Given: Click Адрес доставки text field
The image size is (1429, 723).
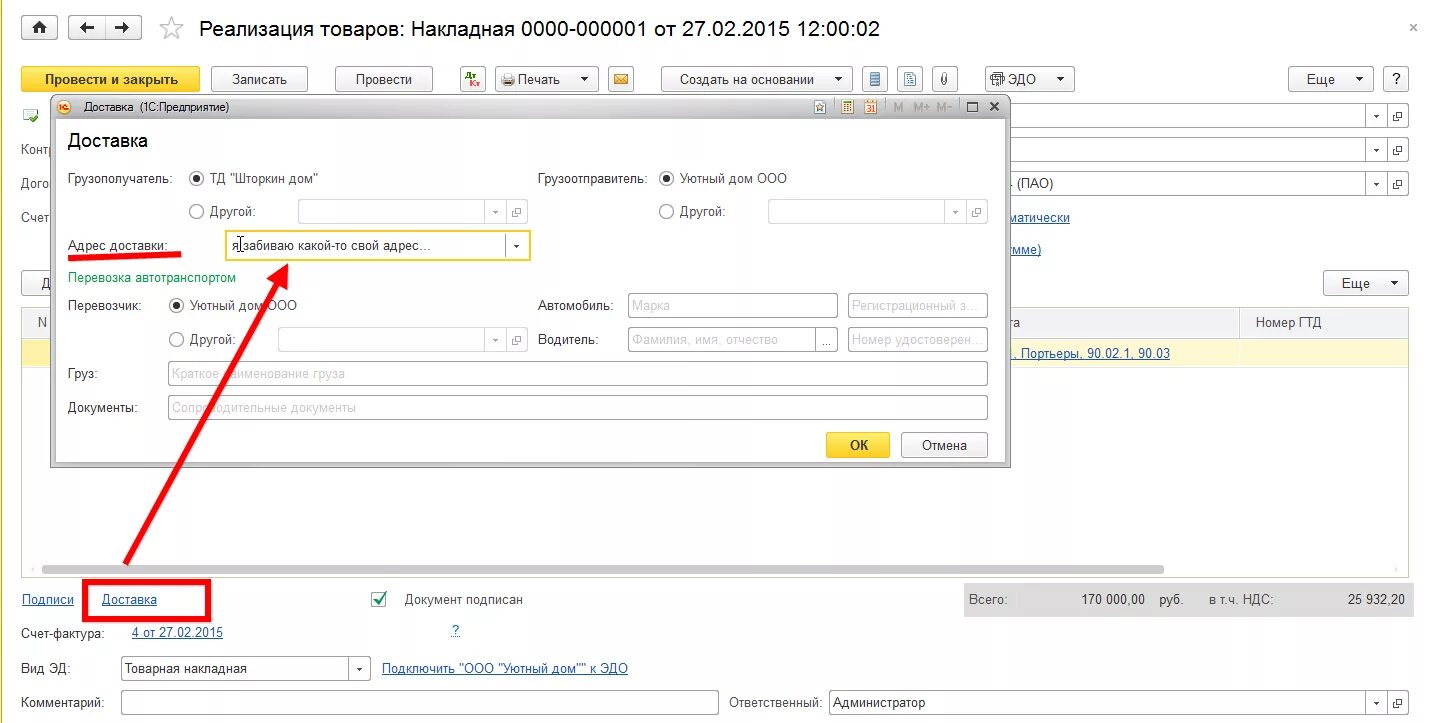Looking at the screenshot, I should 366,245.
